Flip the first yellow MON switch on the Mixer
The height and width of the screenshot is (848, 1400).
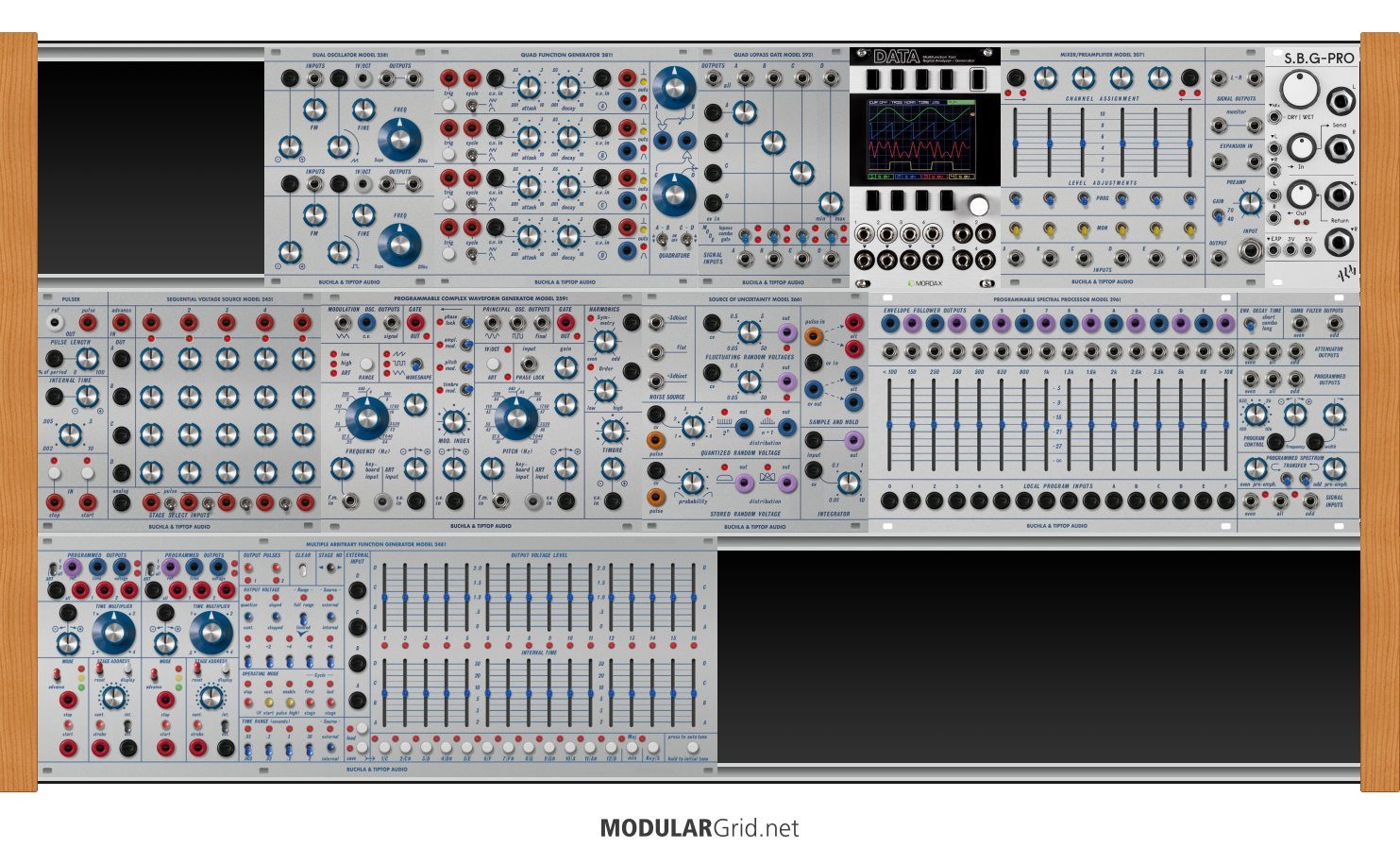1015,229
